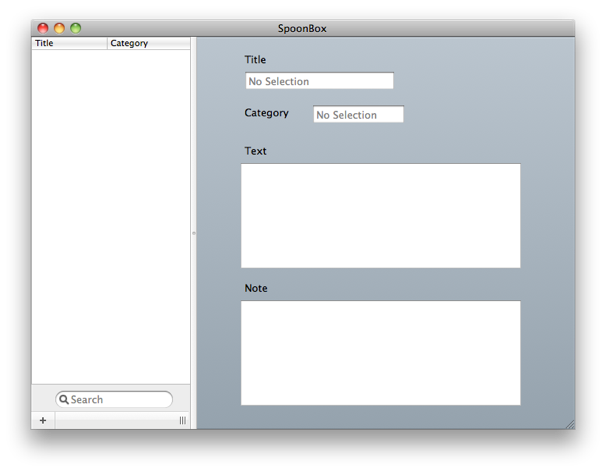
Task: Click the "Title" form label
Action: click(255, 60)
